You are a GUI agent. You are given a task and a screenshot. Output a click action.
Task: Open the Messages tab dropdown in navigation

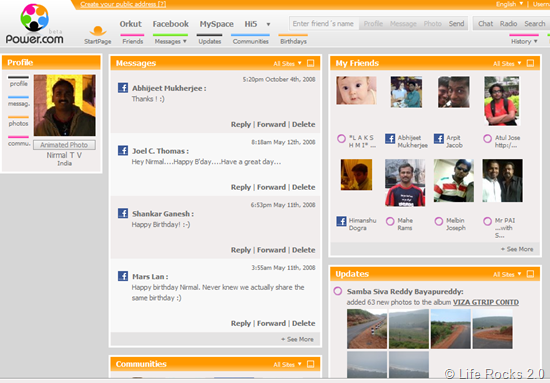[x=170, y=40]
